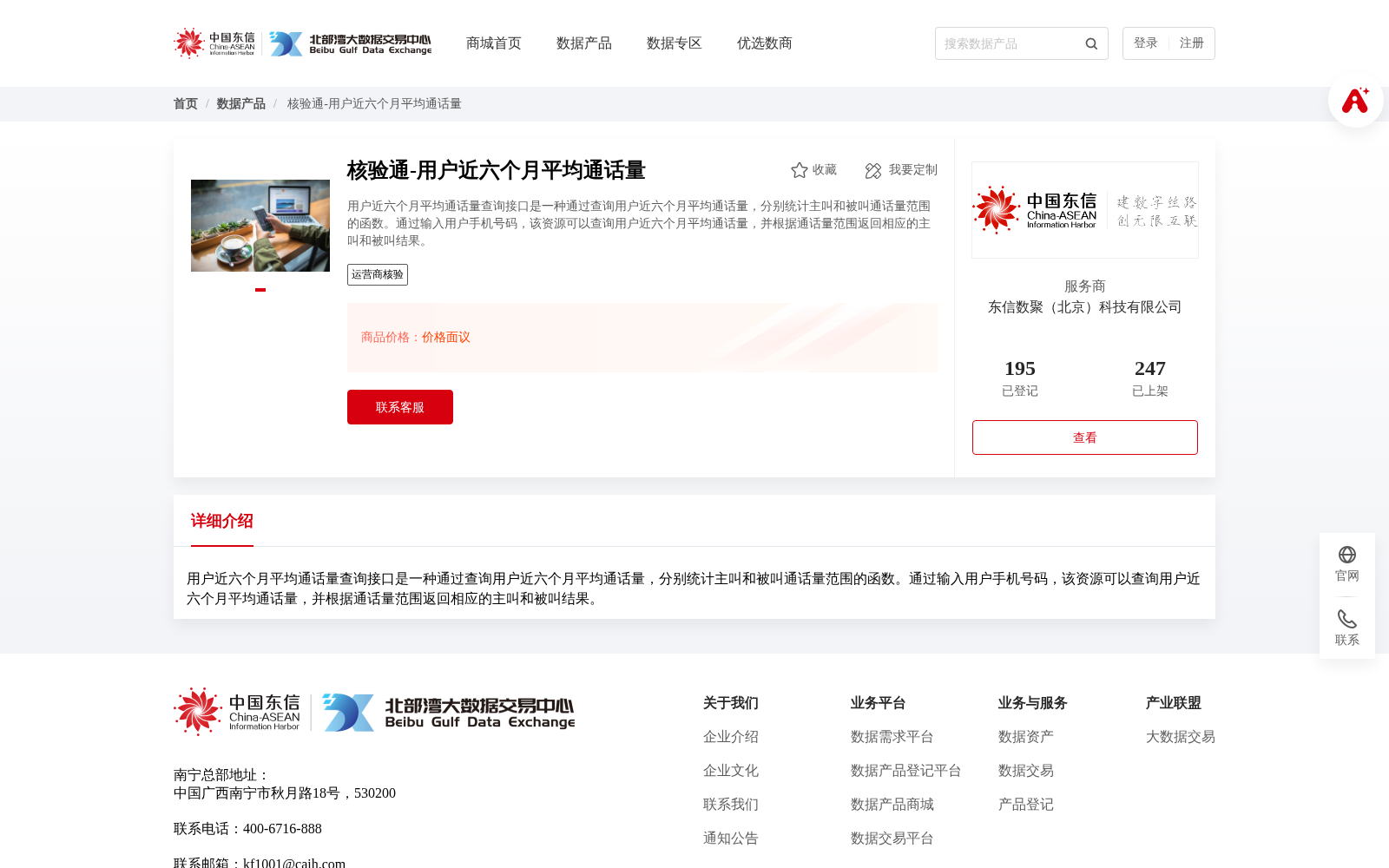Click the 运营商核验 tag
The height and width of the screenshot is (868, 1389).
[378, 274]
